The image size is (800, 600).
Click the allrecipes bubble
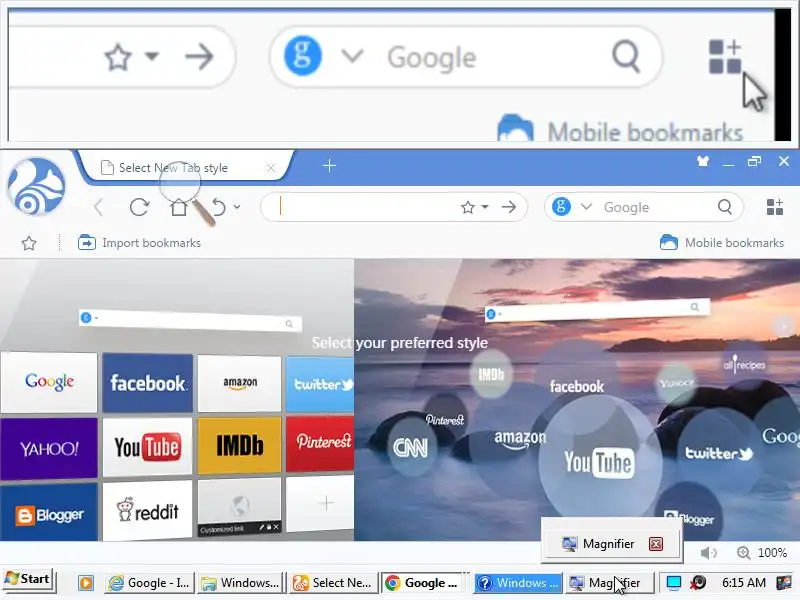[x=744, y=364]
